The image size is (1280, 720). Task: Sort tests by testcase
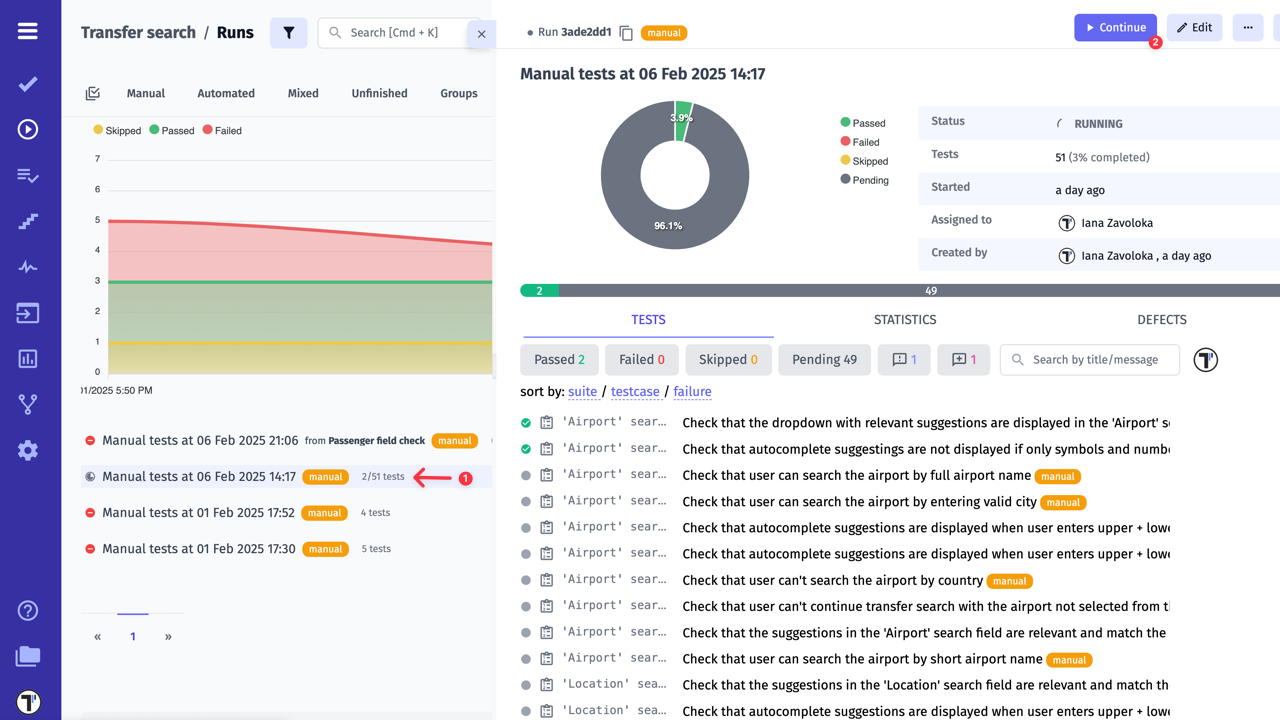coord(635,391)
